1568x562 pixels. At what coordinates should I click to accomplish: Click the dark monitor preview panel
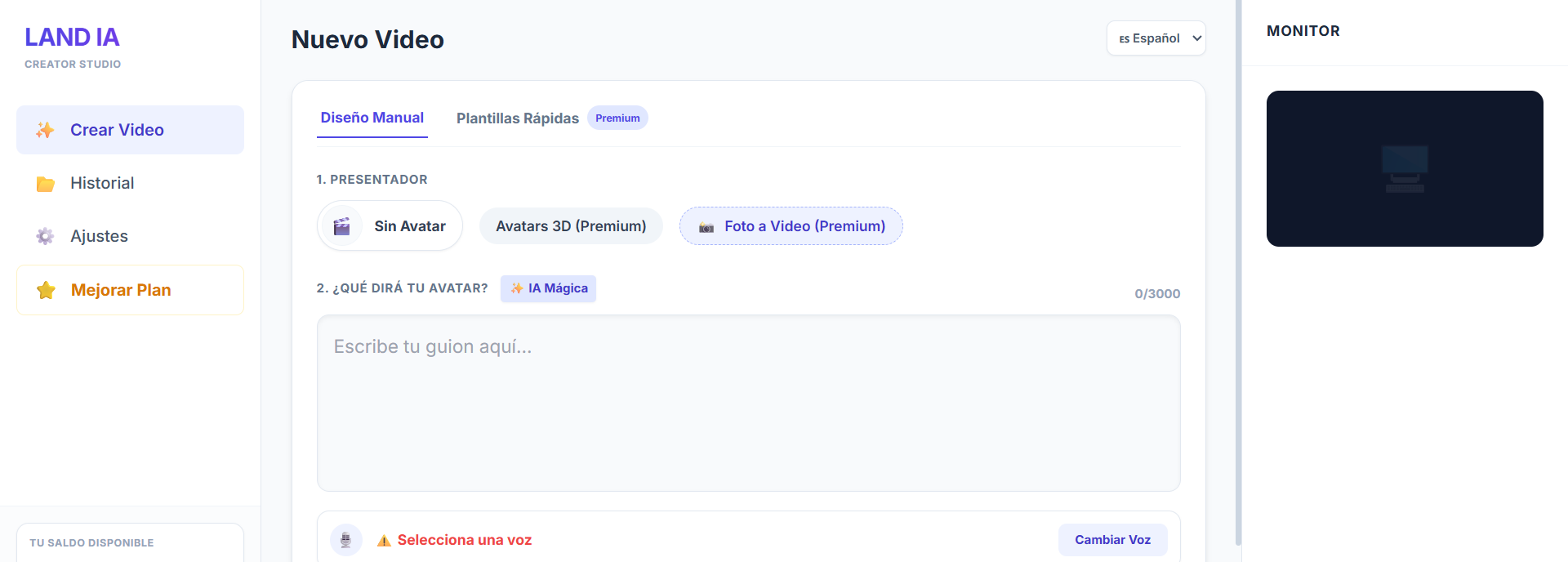coord(1405,168)
